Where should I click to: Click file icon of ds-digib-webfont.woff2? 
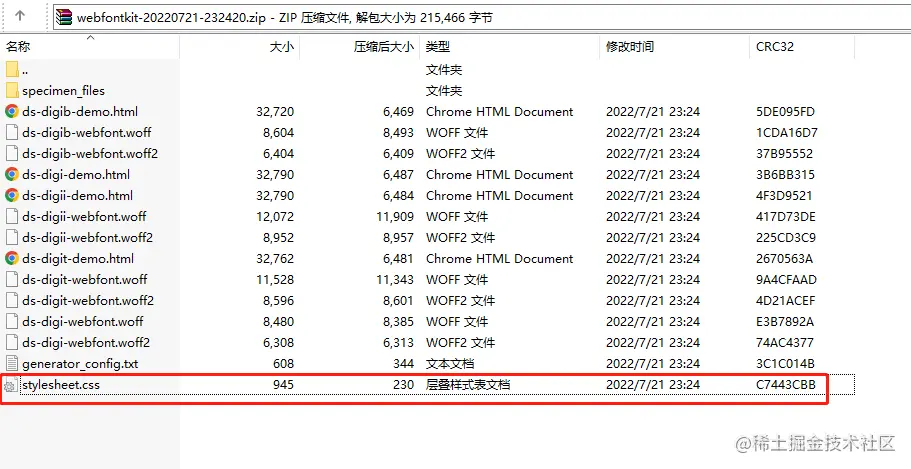pos(12,153)
